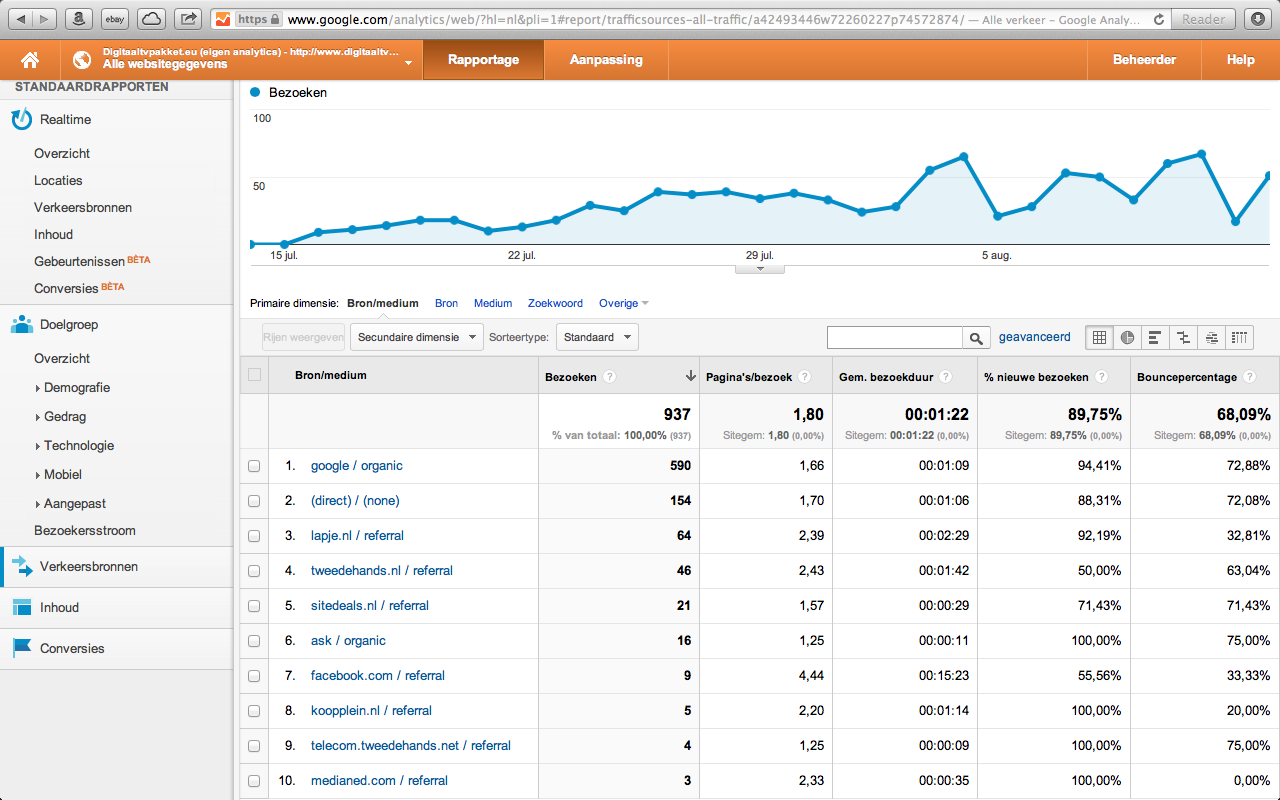The image size is (1280, 800).
Task: Open help tooltip for Pagina's/bezoek column
Action: coord(804,377)
